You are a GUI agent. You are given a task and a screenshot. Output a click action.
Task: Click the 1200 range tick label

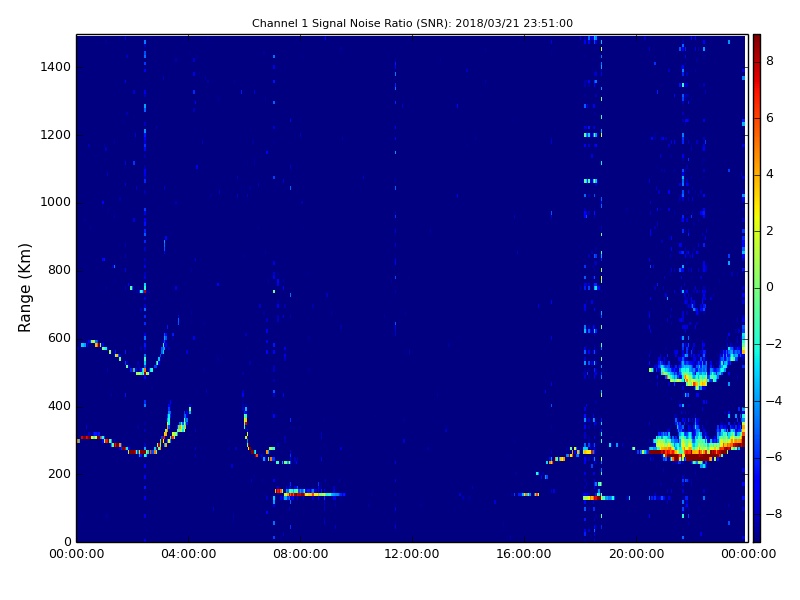[x=56, y=135]
